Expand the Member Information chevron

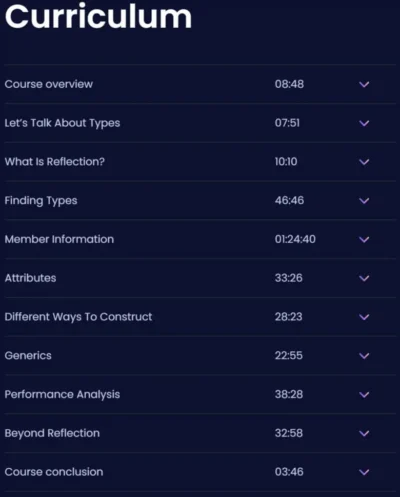coord(364,240)
